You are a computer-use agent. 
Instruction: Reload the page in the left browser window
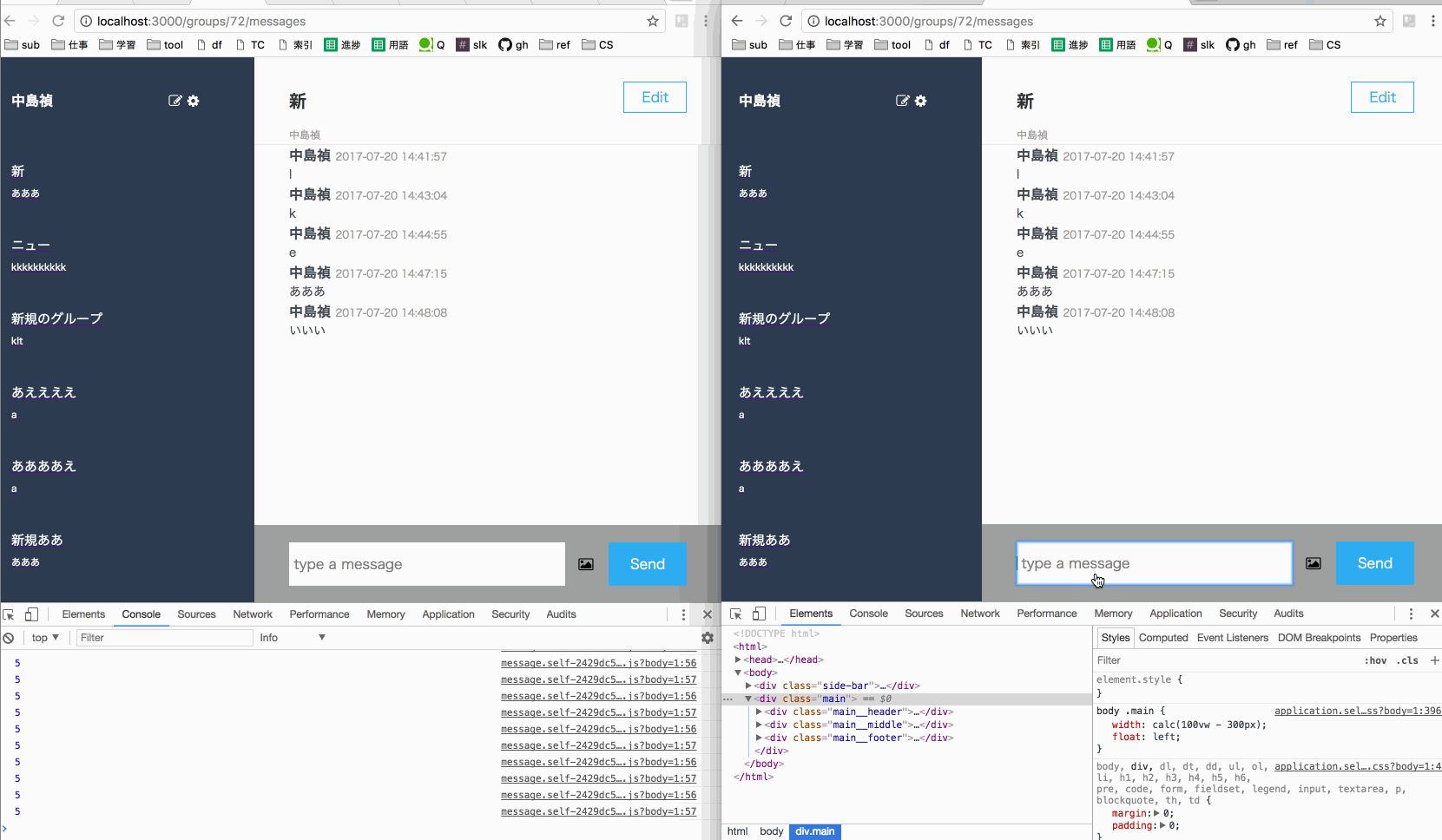click(58, 21)
